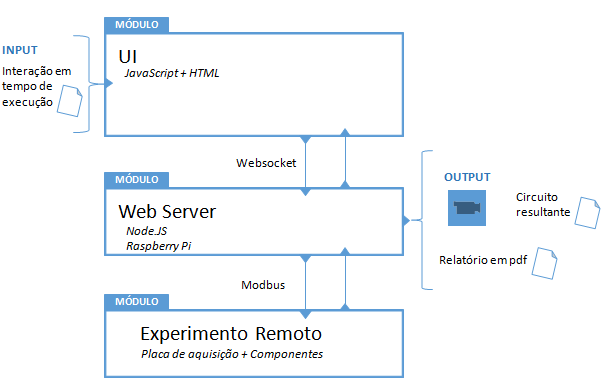Click the INPUT heading
The height and width of the screenshot is (384, 607).
[20, 50]
